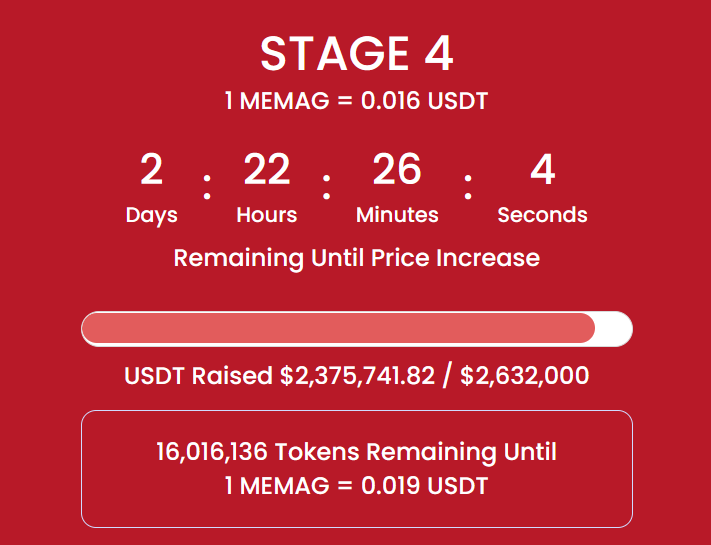This screenshot has width=711, height=545.
Task: Click the days countdown number 2
Action: pyautogui.click(x=151, y=169)
